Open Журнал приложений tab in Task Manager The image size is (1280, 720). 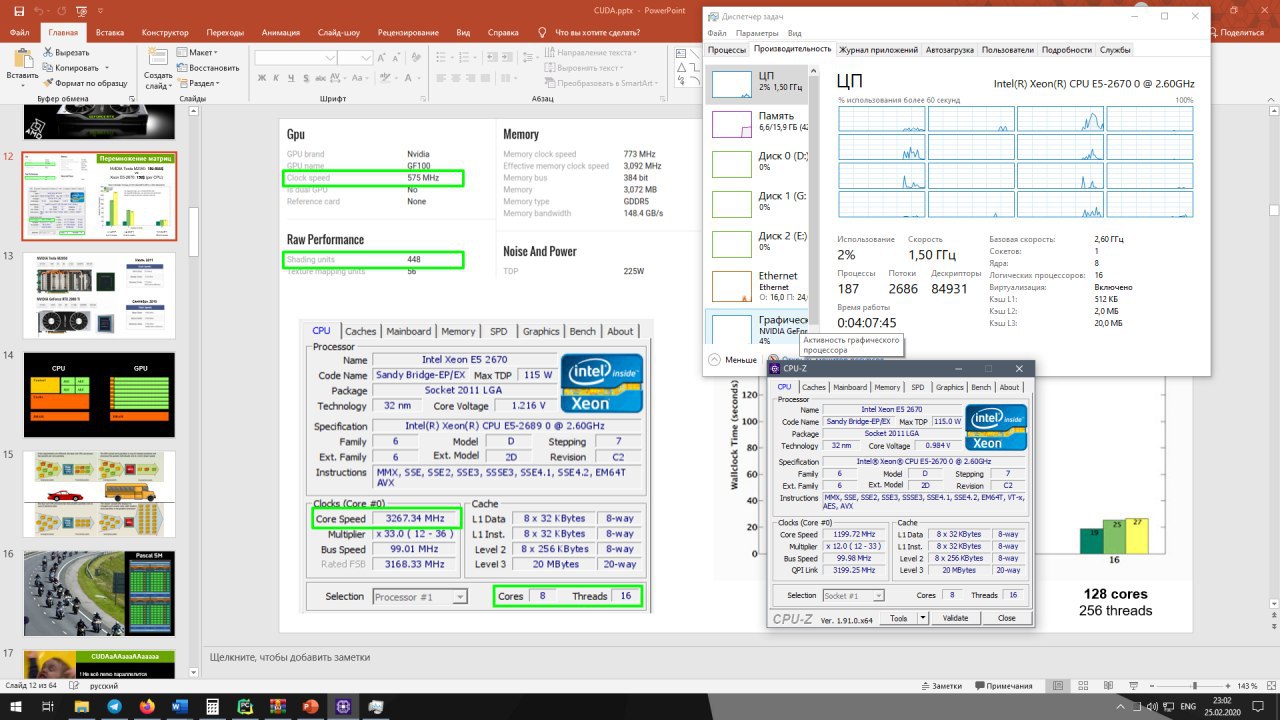click(878, 49)
